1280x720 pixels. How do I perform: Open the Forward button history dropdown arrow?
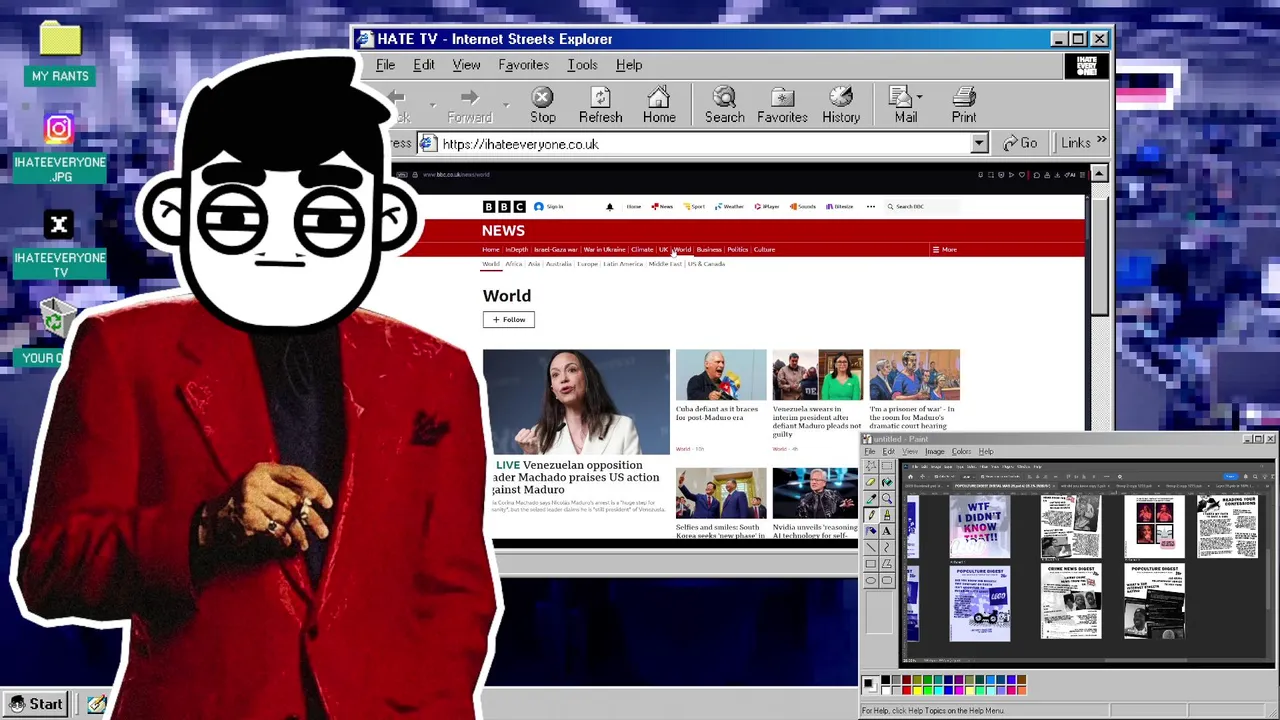[x=506, y=104]
